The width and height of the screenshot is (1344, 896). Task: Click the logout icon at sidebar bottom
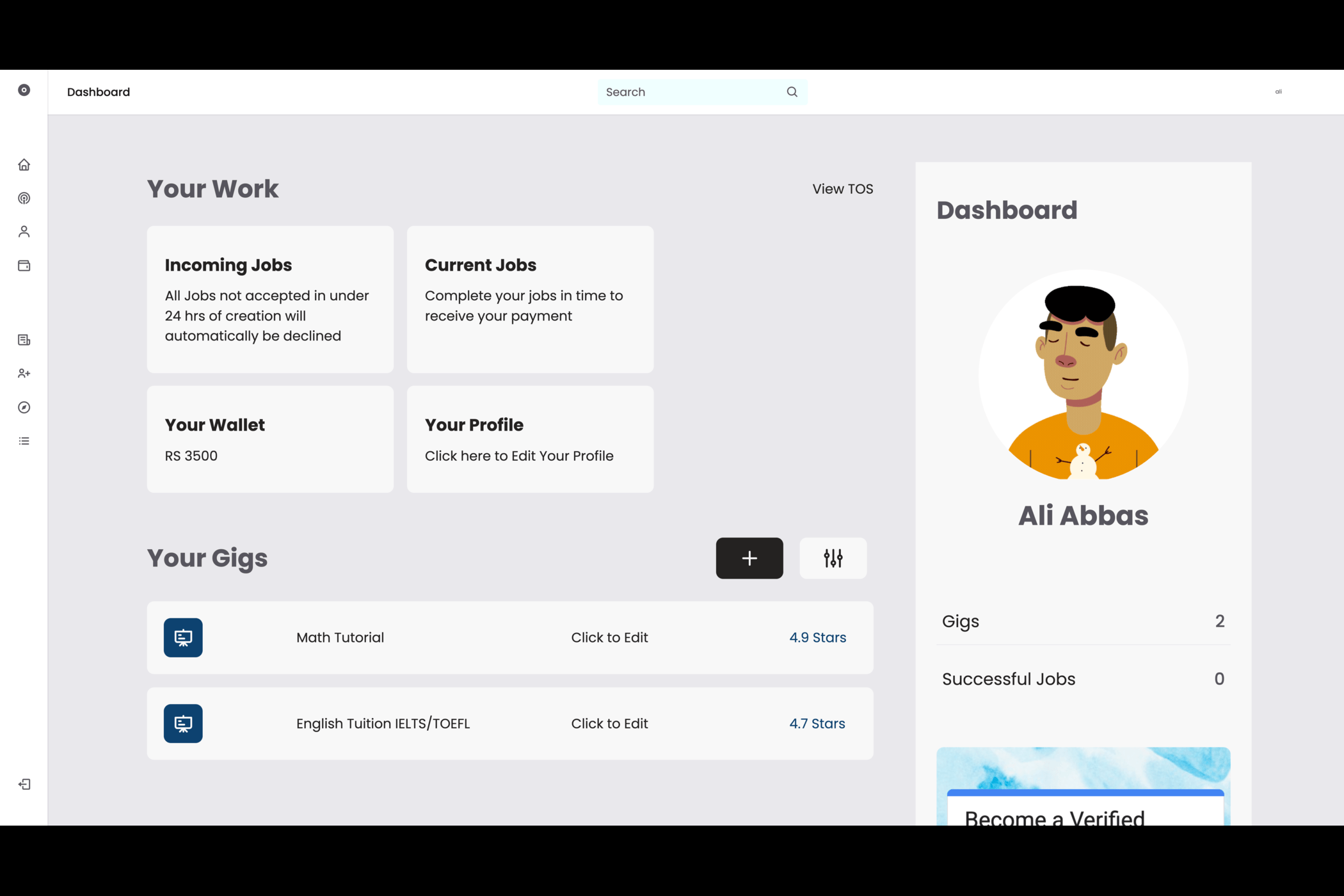click(24, 784)
